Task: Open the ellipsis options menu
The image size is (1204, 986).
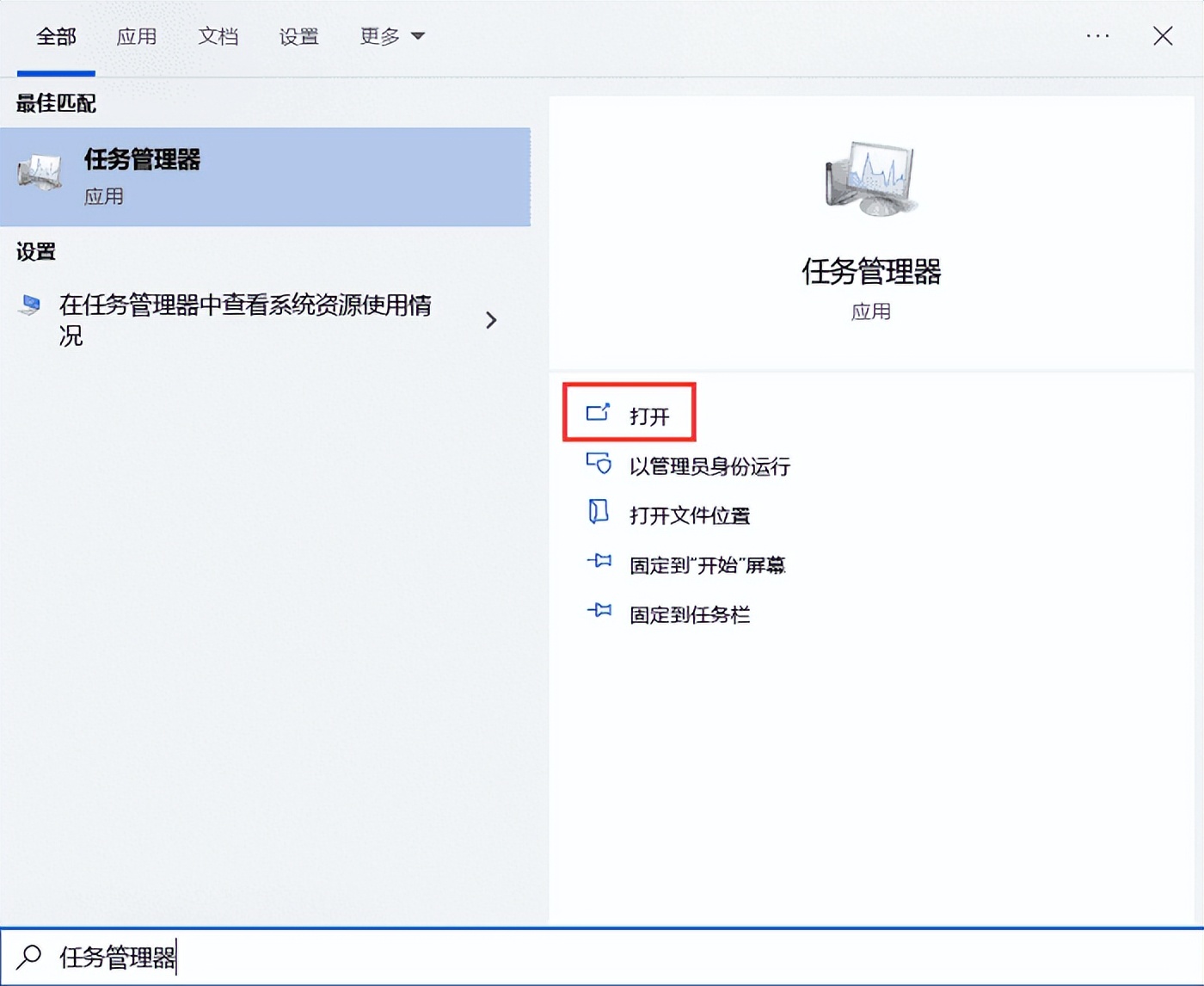Action: tap(1098, 36)
